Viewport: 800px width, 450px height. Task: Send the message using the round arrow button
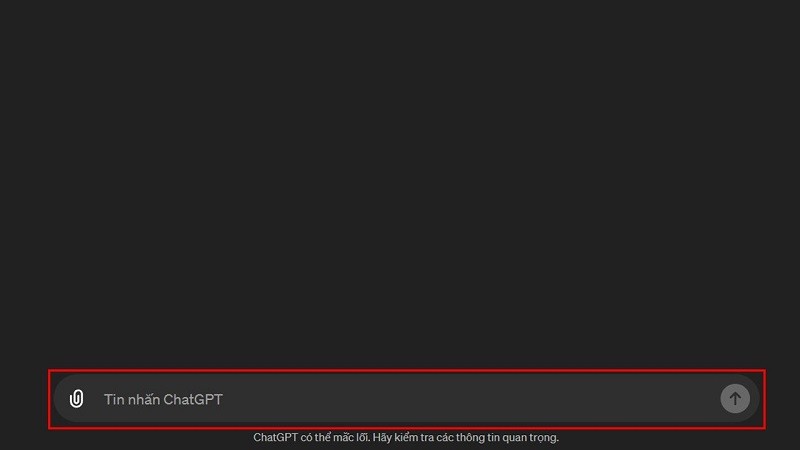[735, 398]
